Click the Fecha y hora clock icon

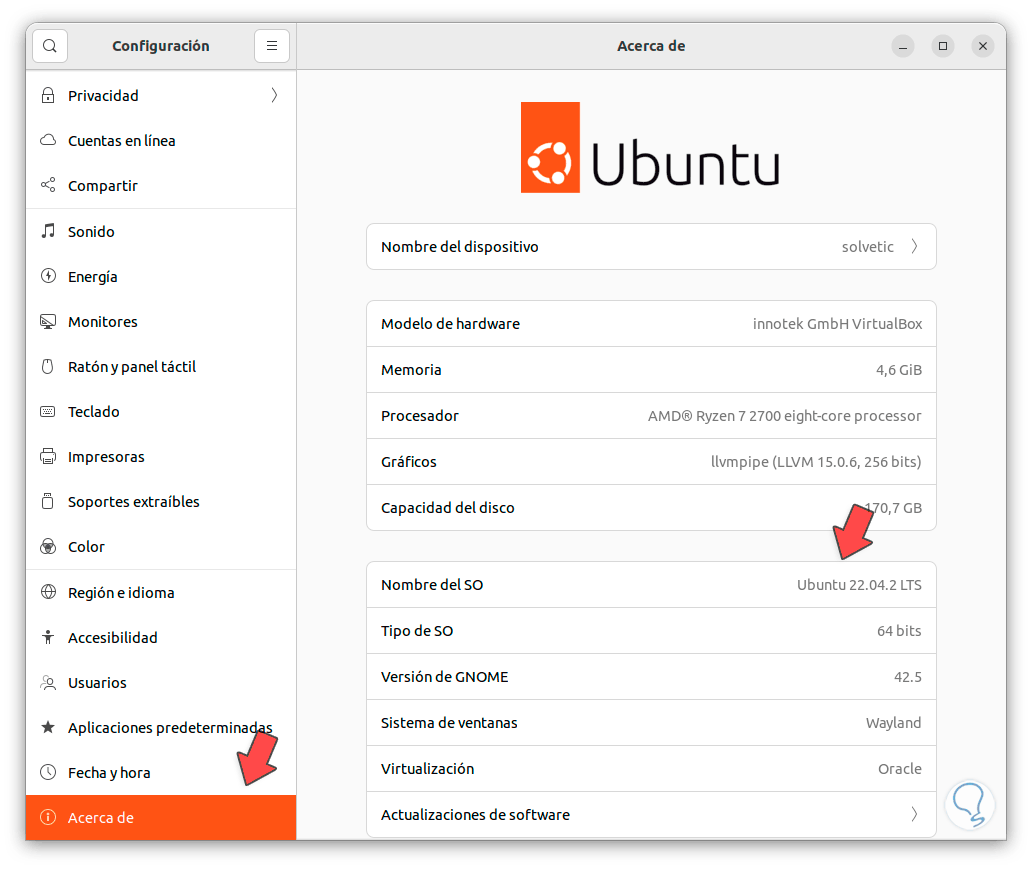point(48,772)
